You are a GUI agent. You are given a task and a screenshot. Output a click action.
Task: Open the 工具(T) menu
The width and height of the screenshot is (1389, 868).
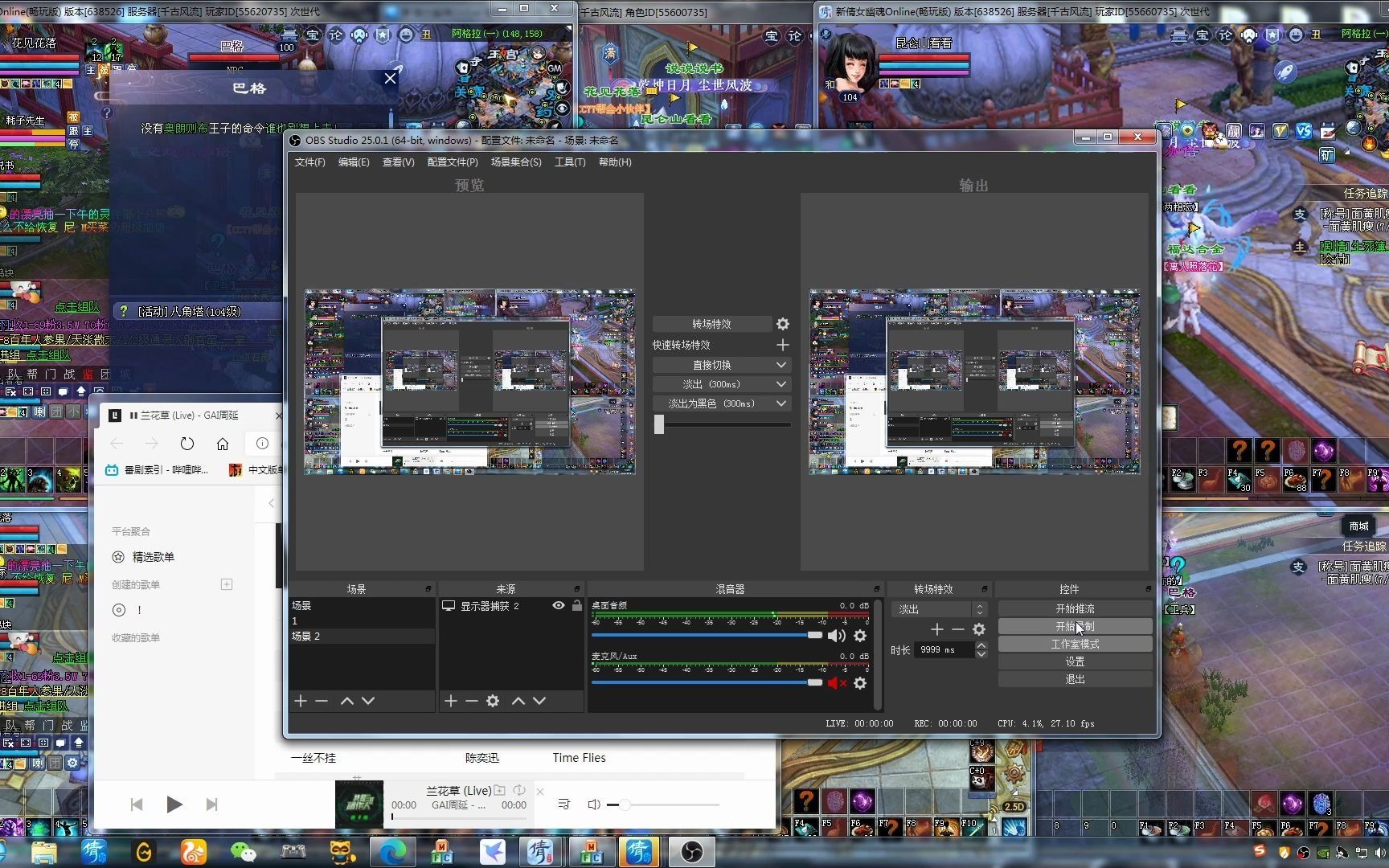pyautogui.click(x=570, y=162)
